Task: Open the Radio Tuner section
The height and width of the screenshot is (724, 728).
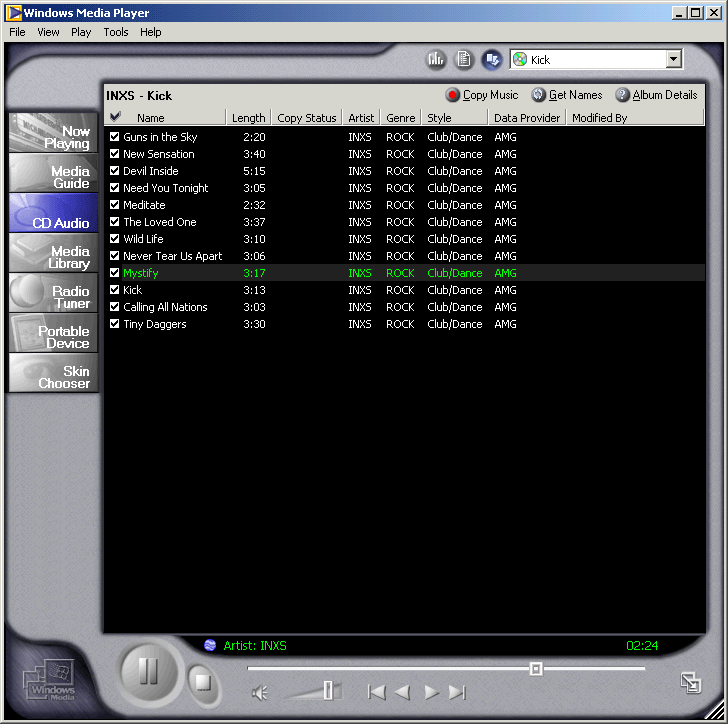Action: (53, 293)
